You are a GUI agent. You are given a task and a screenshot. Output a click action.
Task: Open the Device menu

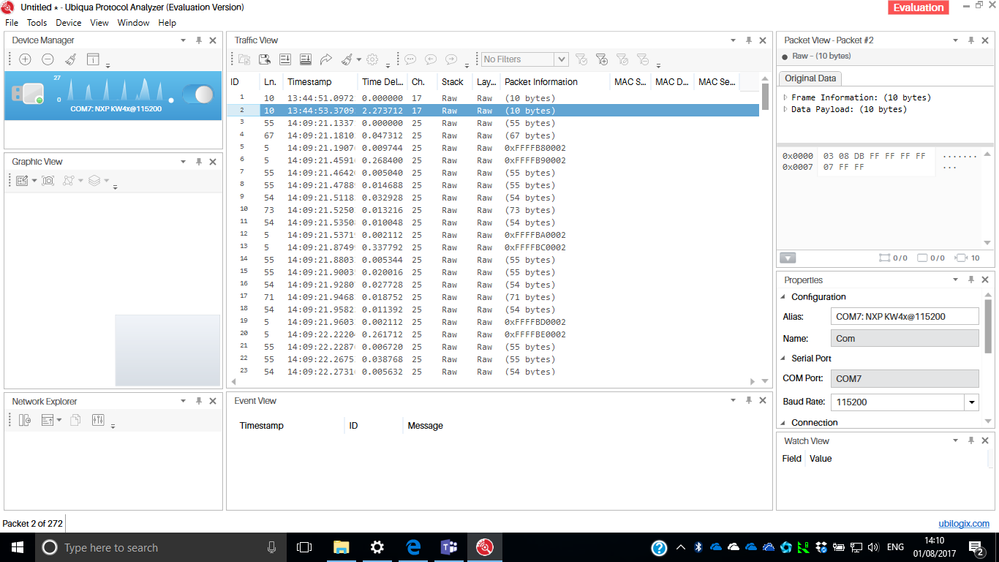tap(68, 23)
